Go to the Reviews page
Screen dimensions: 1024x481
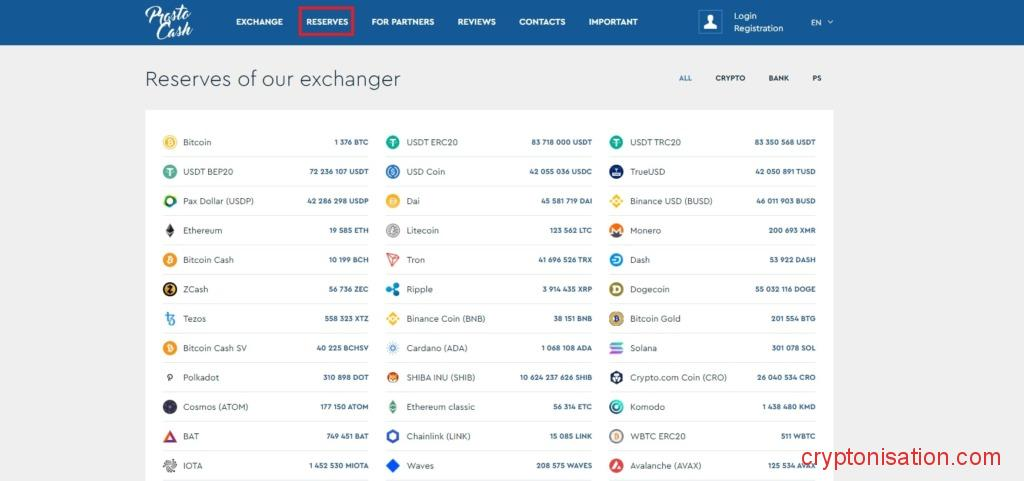[x=476, y=22]
